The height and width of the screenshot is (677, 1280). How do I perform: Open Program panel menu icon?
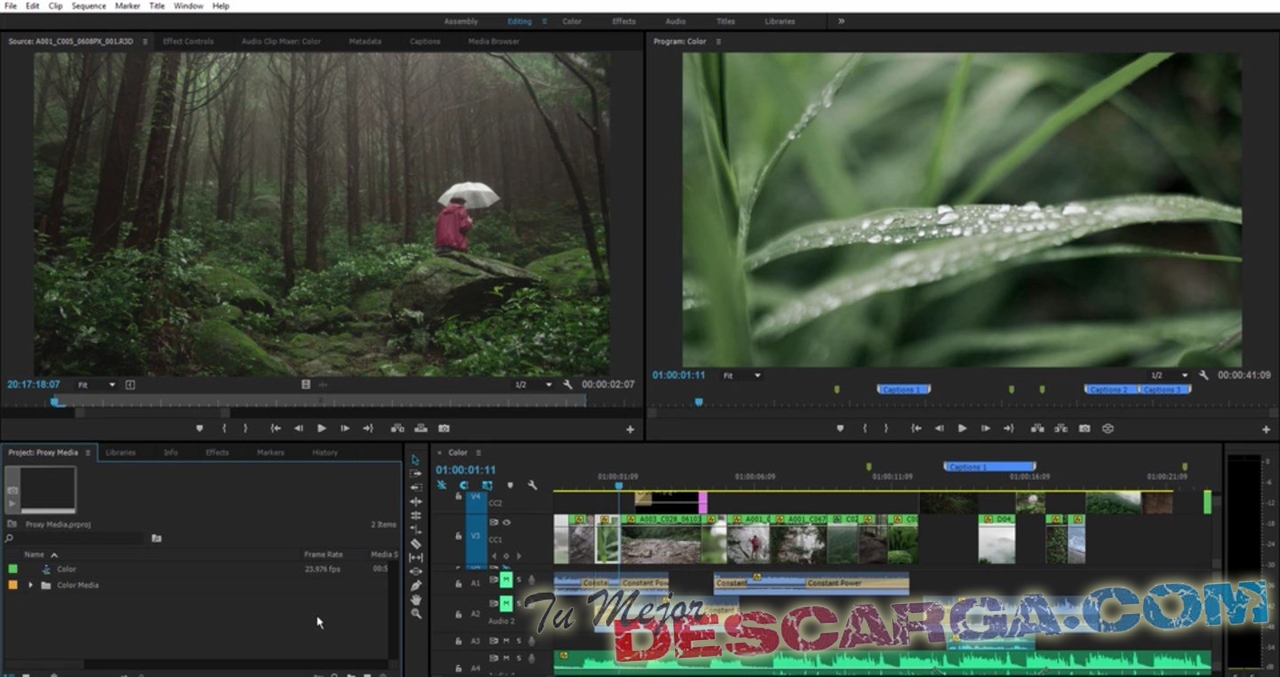tap(718, 41)
